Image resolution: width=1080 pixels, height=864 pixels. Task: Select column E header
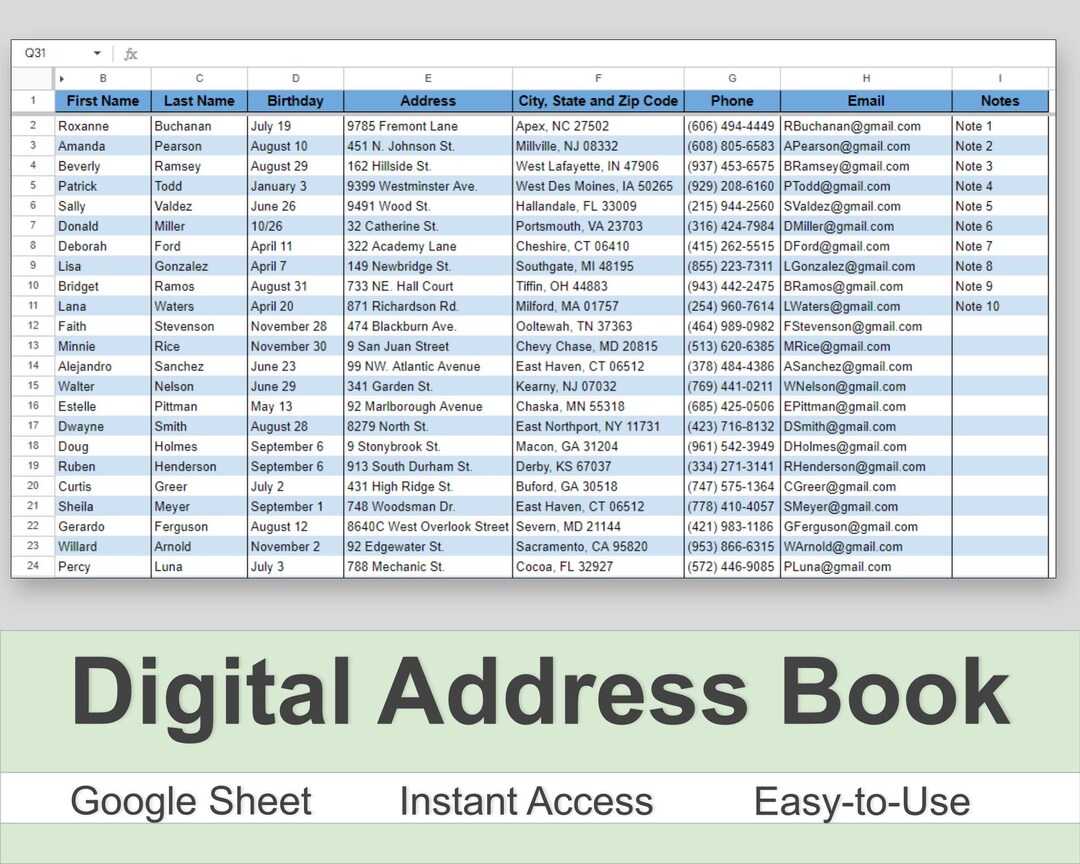[428, 78]
